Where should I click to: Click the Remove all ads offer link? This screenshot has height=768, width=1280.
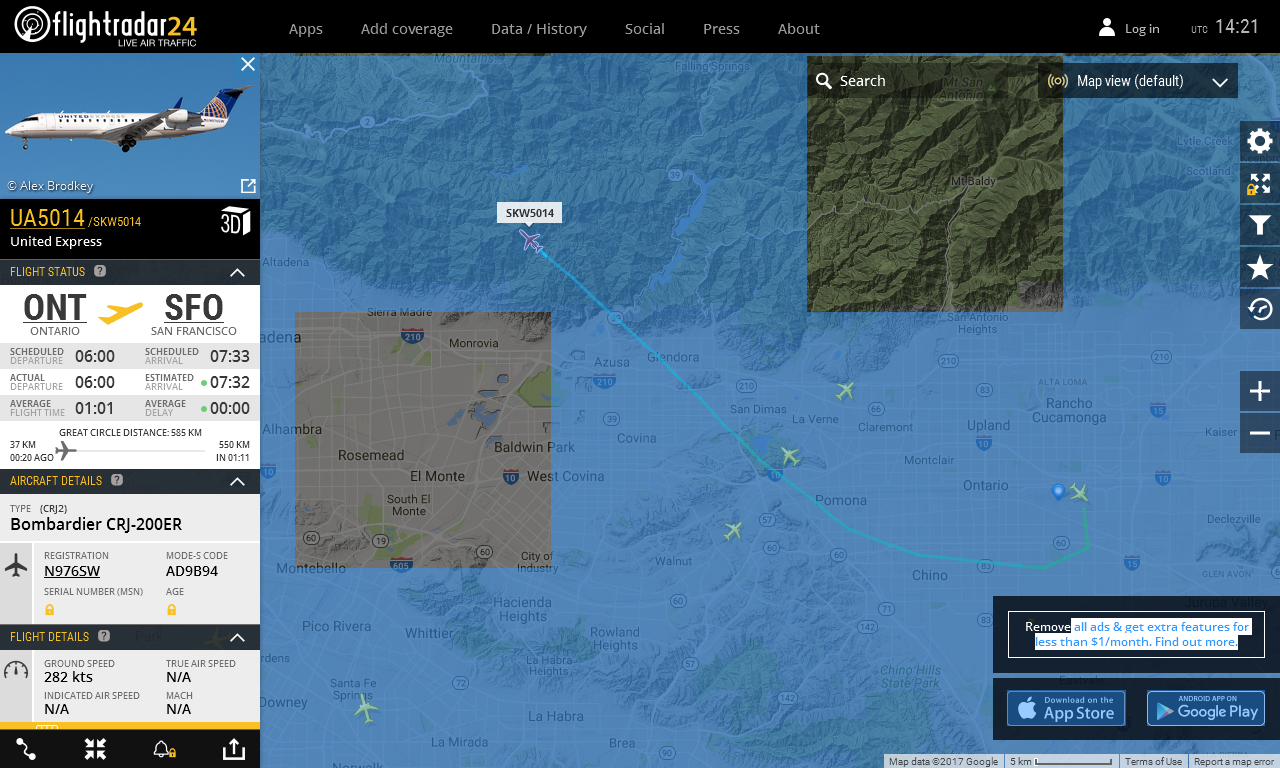(x=1136, y=634)
